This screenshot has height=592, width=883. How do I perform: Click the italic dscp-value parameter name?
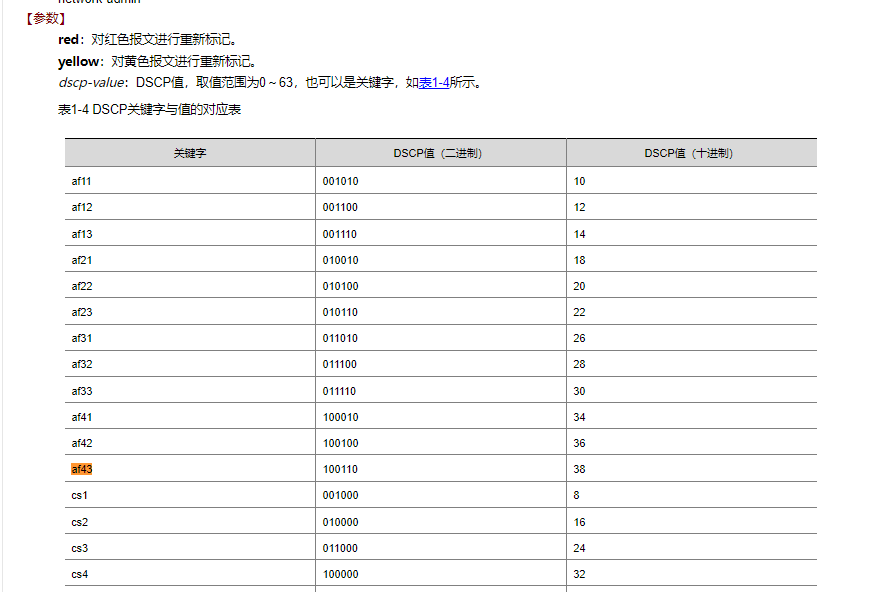pos(91,83)
